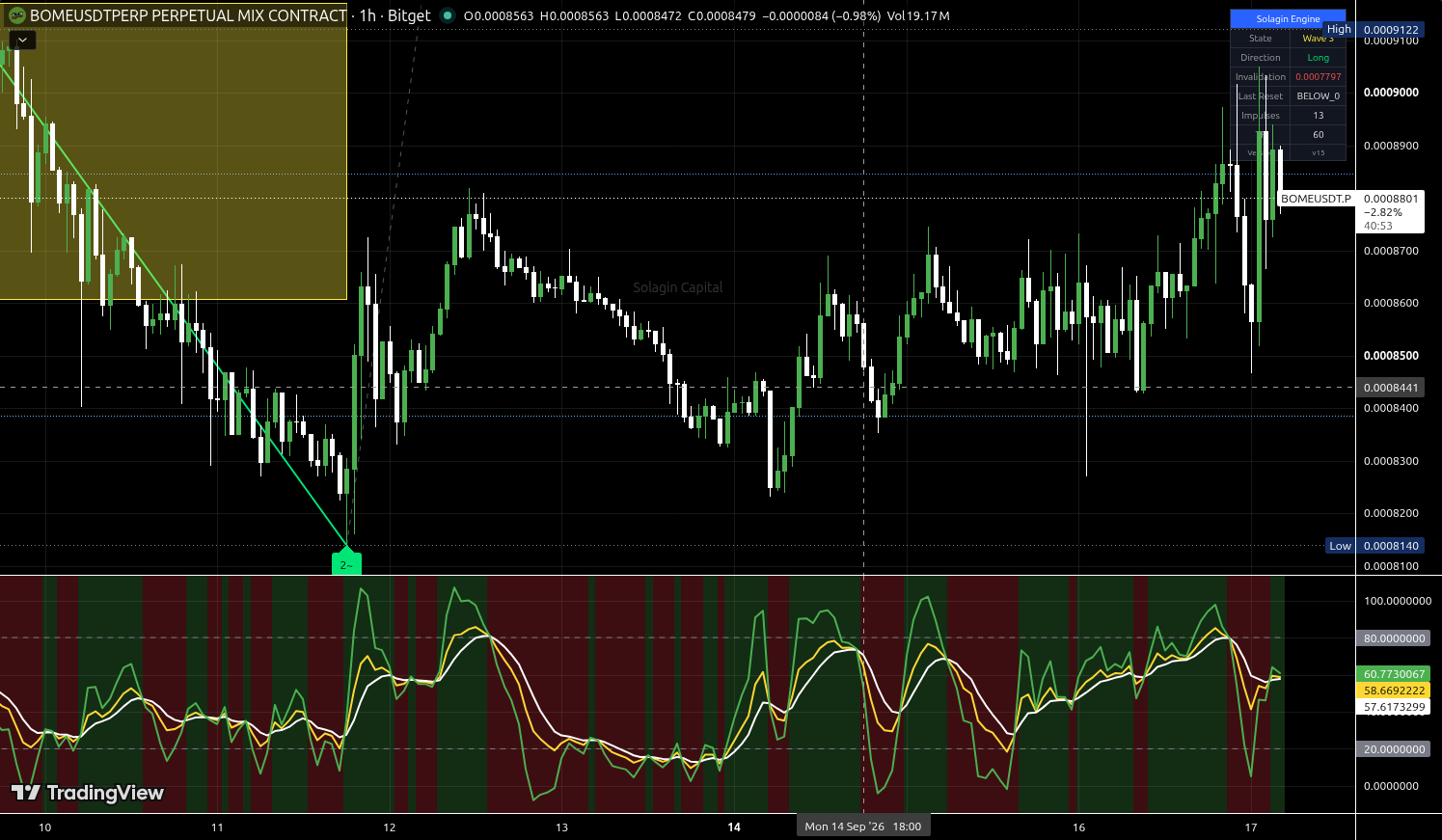The image size is (1442, 840).
Task: Click the High 0.0009122 price label
Action: point(1374,30)
